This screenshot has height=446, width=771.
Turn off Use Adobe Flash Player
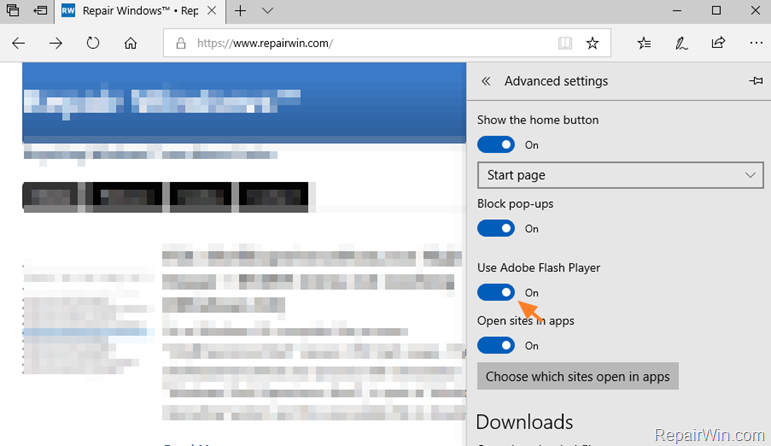point(496,292)
